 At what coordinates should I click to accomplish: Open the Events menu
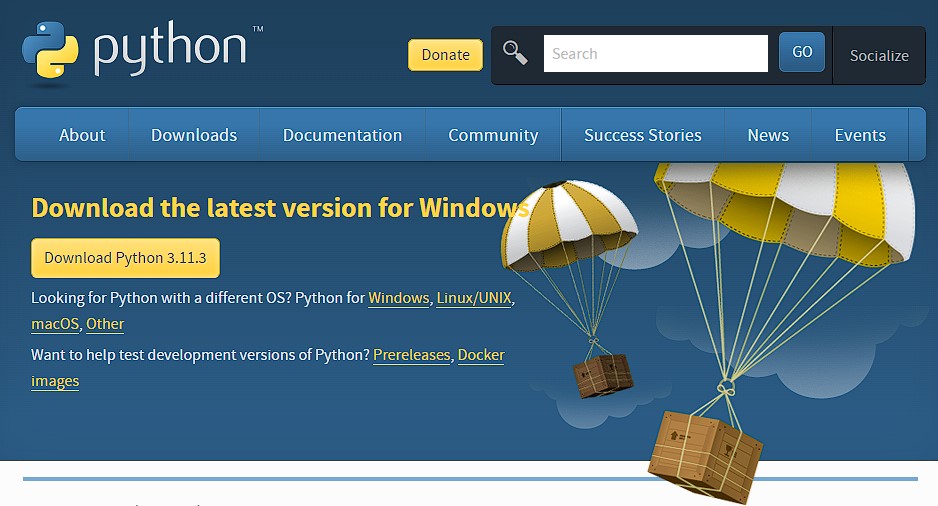[860, 135]
